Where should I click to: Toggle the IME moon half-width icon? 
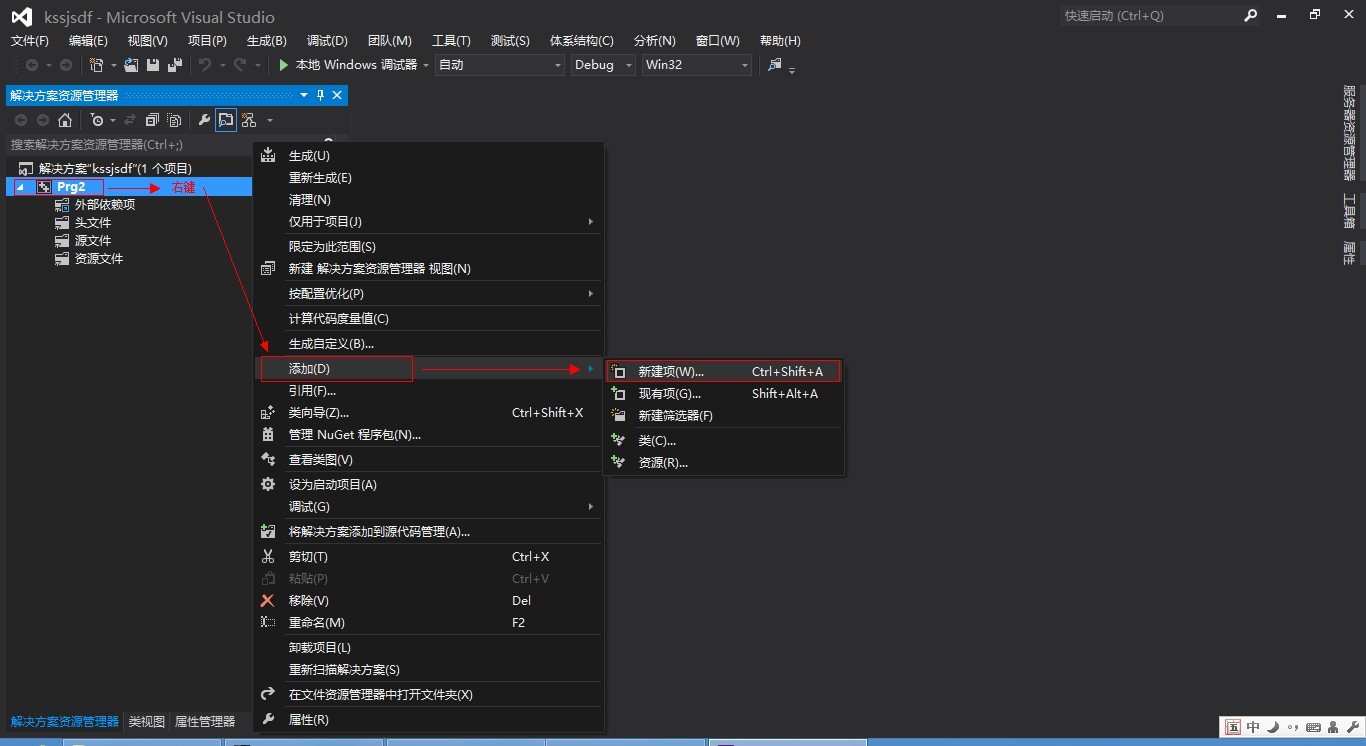click(x=1273, y=728)
